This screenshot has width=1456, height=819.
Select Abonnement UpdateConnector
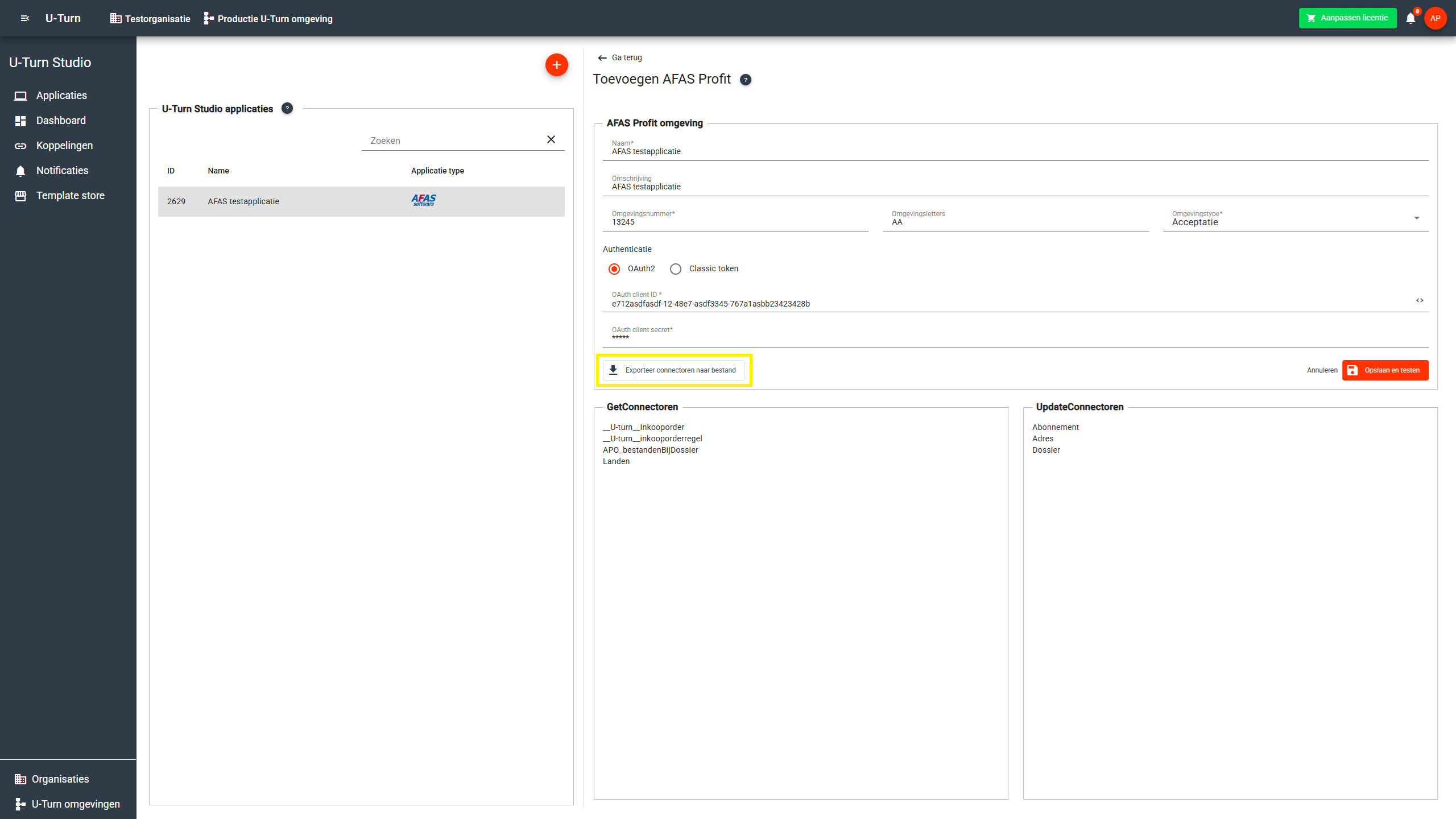1056,427
